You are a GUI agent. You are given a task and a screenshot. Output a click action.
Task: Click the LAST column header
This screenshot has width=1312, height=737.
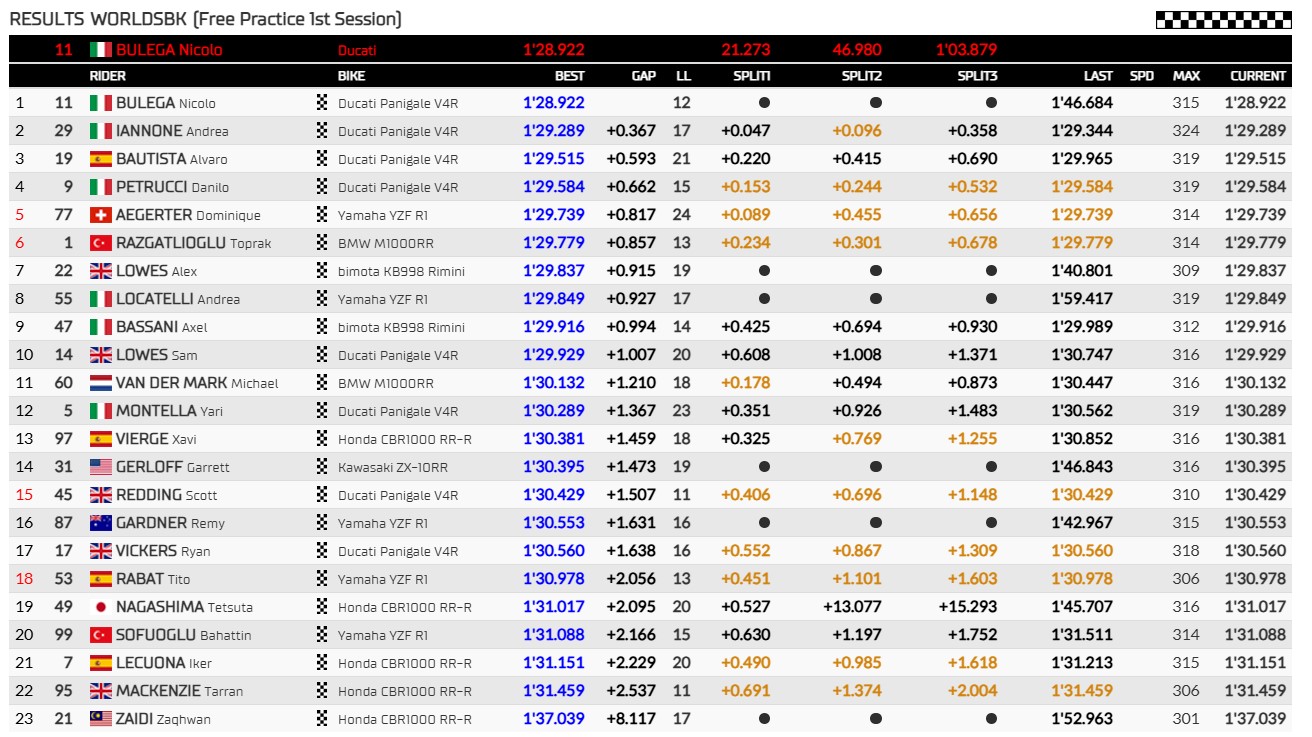[x=1098, y=76]
